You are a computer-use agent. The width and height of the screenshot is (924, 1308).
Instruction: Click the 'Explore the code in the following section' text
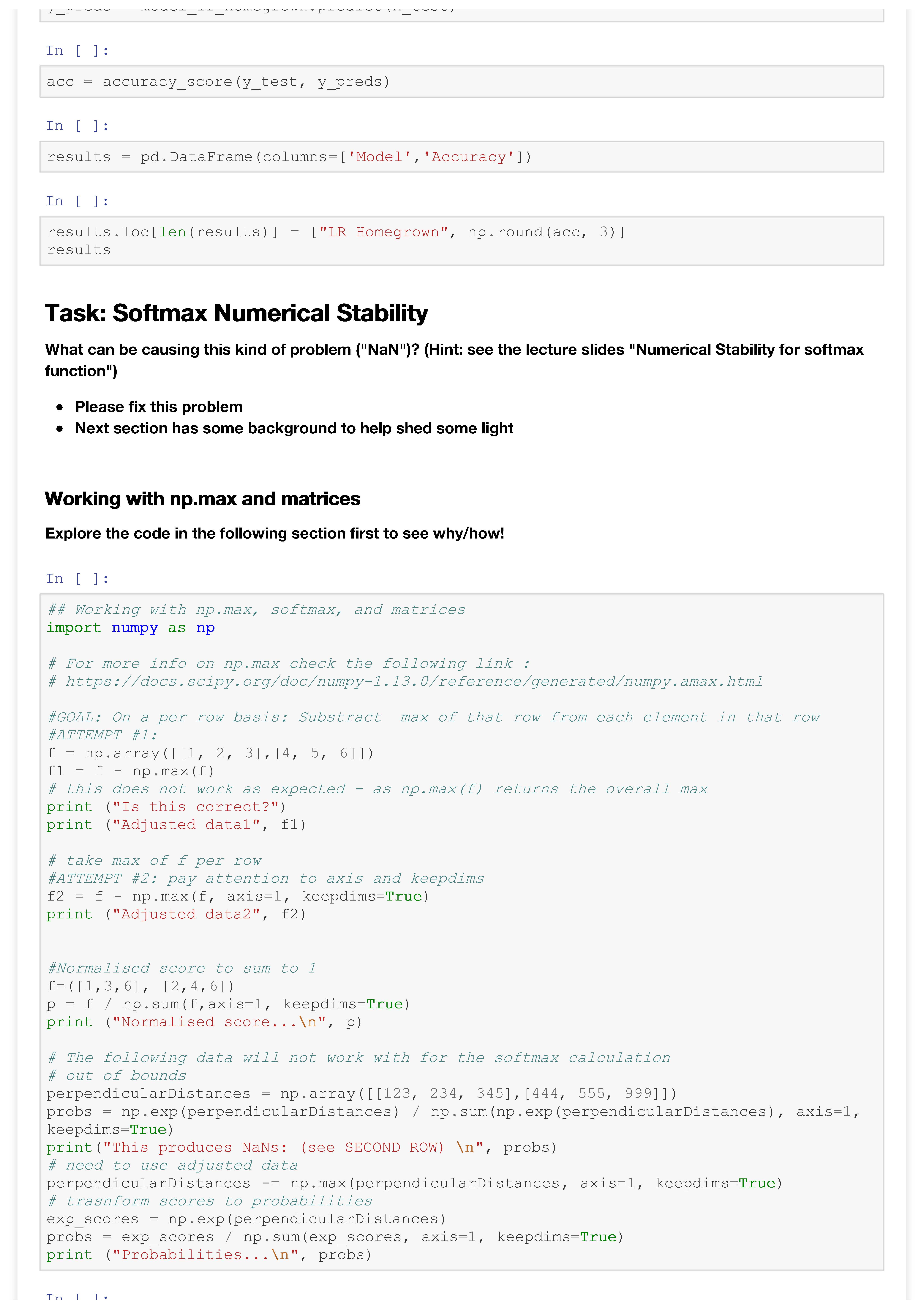click(274, 534)
